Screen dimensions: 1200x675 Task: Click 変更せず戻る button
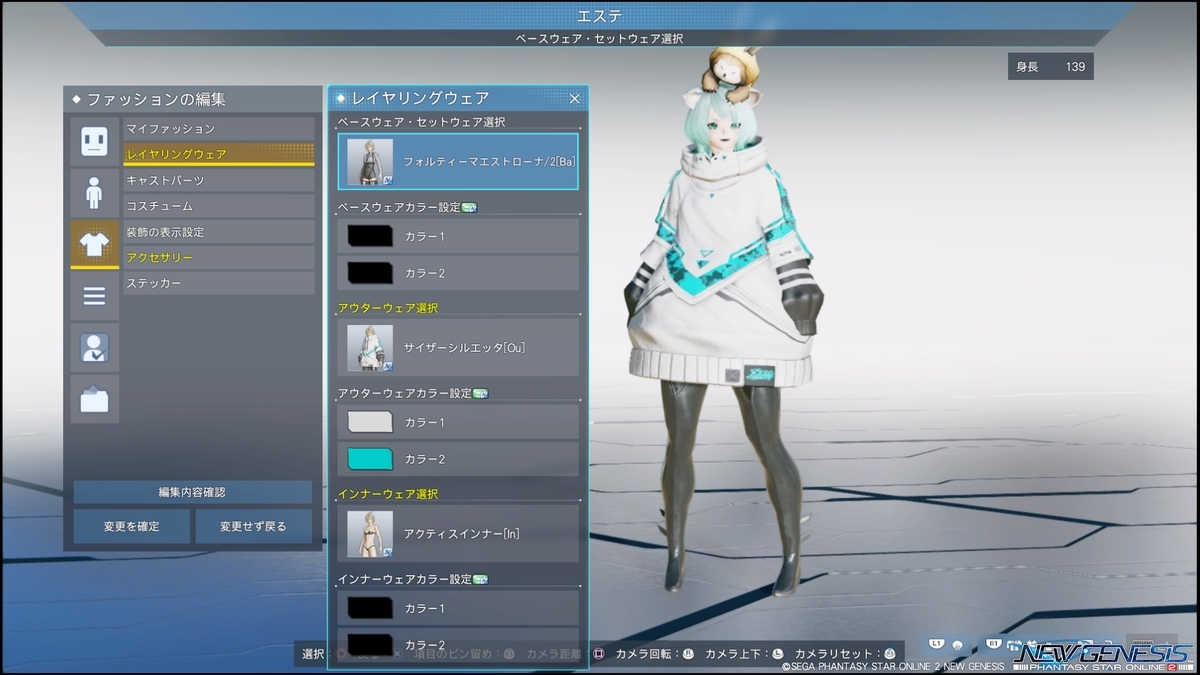254,526
